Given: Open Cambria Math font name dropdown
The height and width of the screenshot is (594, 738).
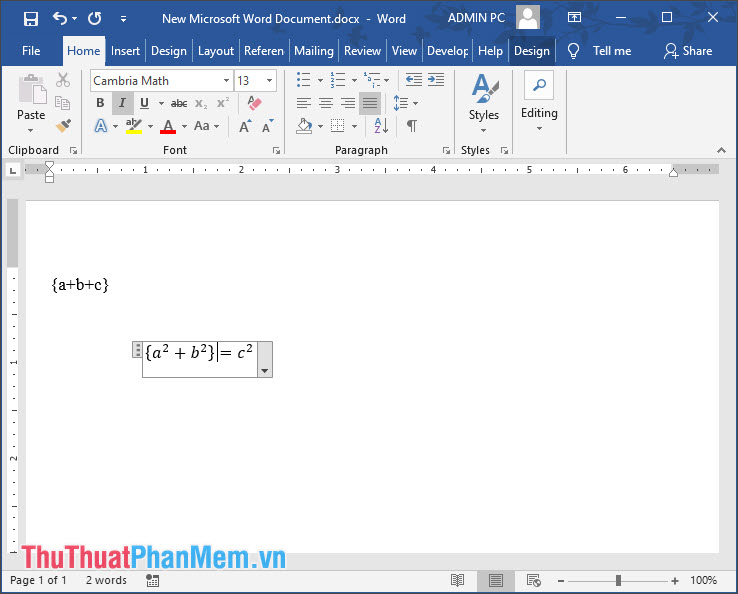Looking at the screenshot, I should pos(226,80).
